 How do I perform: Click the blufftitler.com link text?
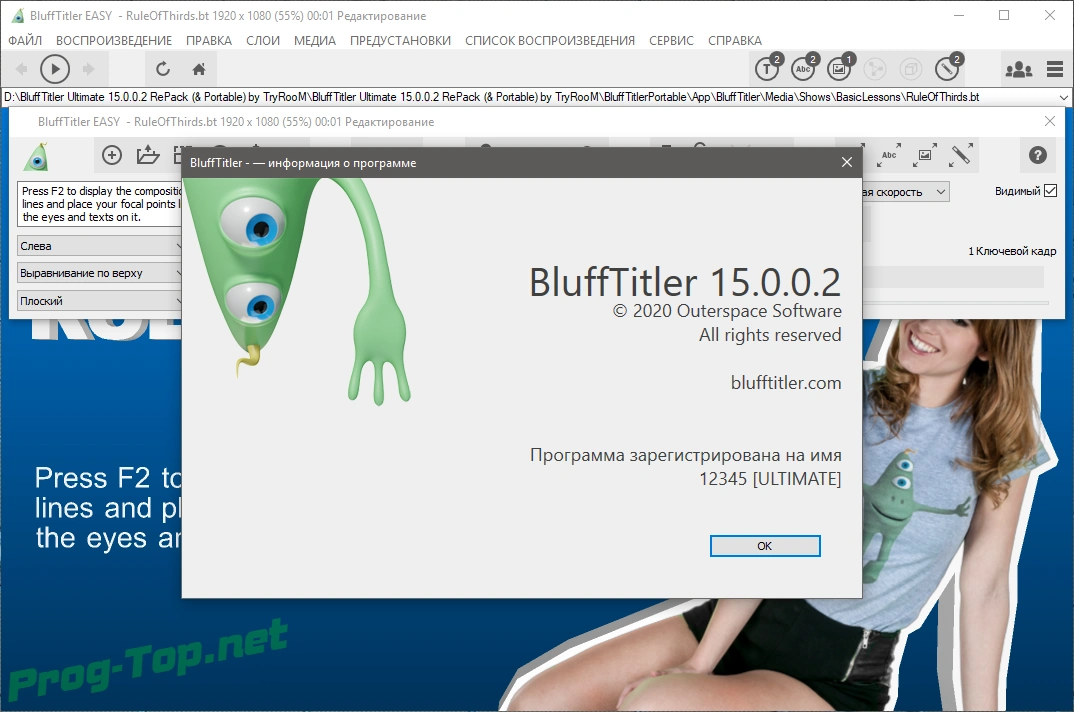pos(786,382)
